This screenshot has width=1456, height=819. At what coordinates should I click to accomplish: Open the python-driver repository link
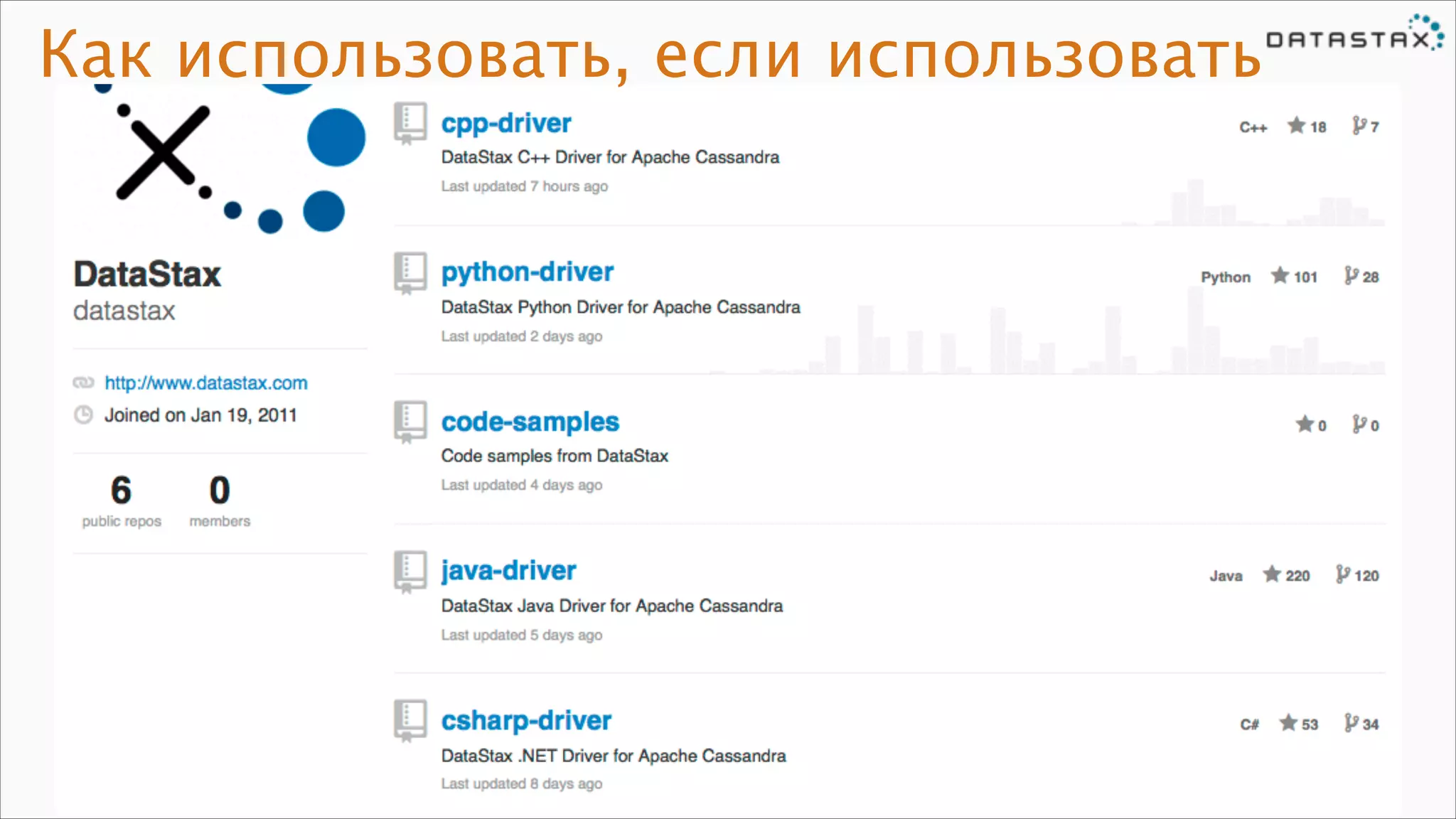click(x=527, y=272)
